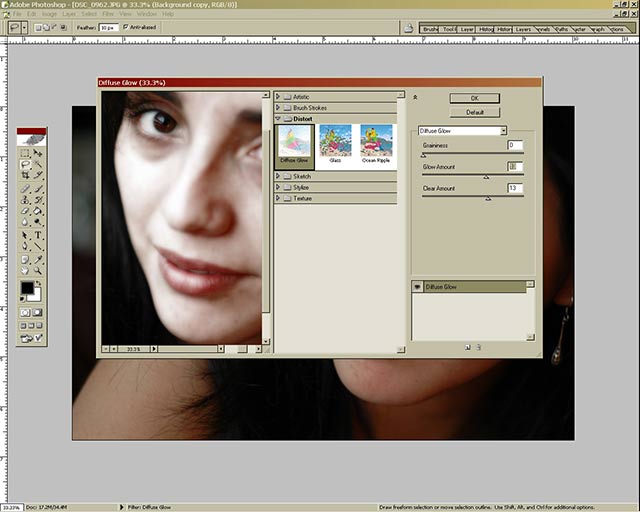
Task: Select the Eyedropper tool
Action: pyautogui.click(x=38, y=260)
